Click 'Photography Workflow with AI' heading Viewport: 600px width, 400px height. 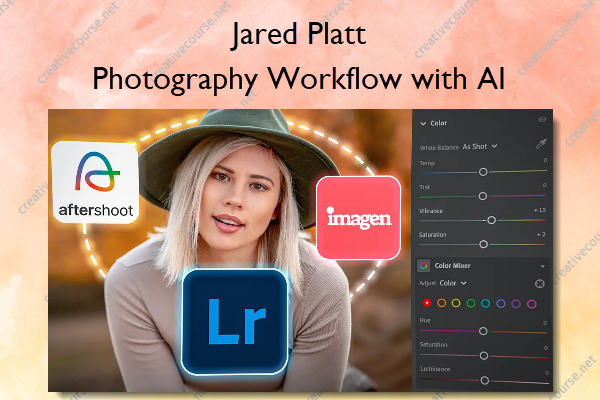pyautogui.click(x=298, y=79)
